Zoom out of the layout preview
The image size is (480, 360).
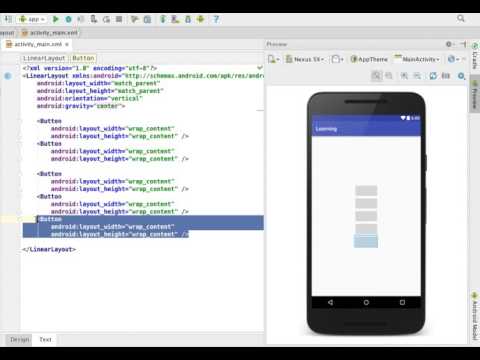tap(417, 76)
